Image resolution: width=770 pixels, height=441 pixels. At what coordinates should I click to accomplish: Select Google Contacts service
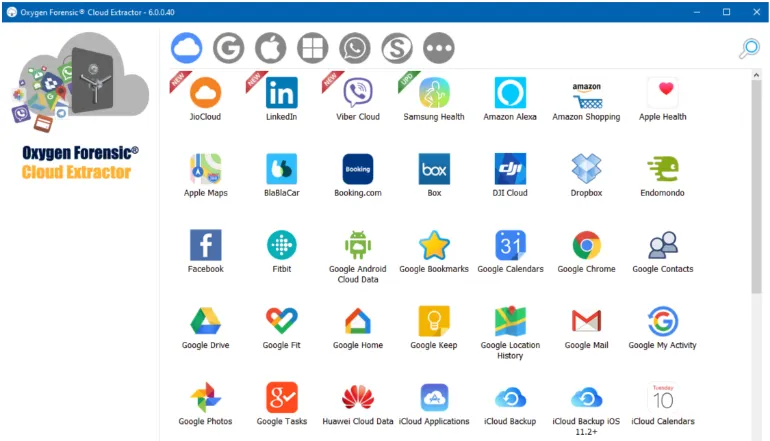(x=663, y=251)
